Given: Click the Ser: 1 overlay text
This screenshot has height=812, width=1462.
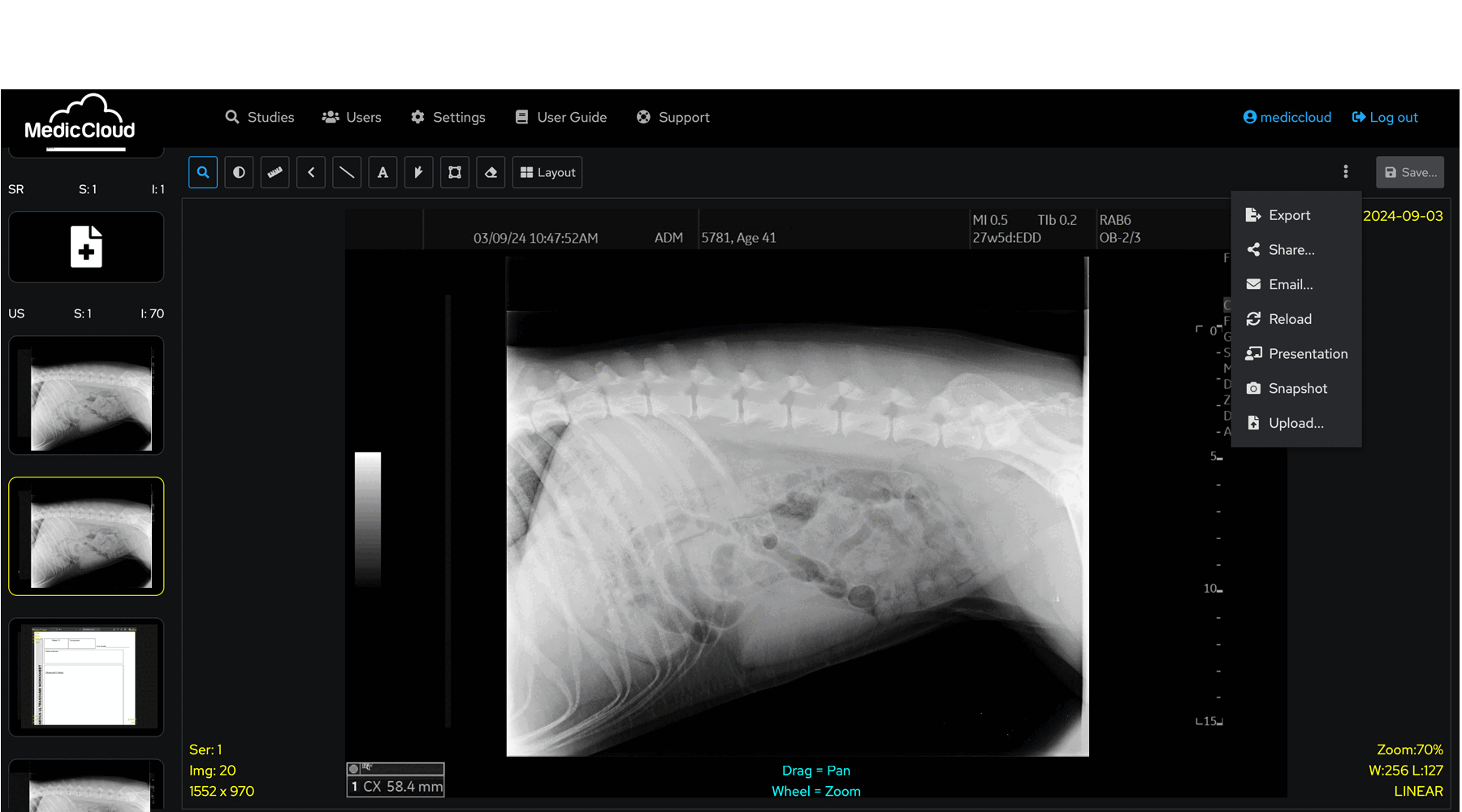Looking at the screenshot, I should (x=205, y=749).
